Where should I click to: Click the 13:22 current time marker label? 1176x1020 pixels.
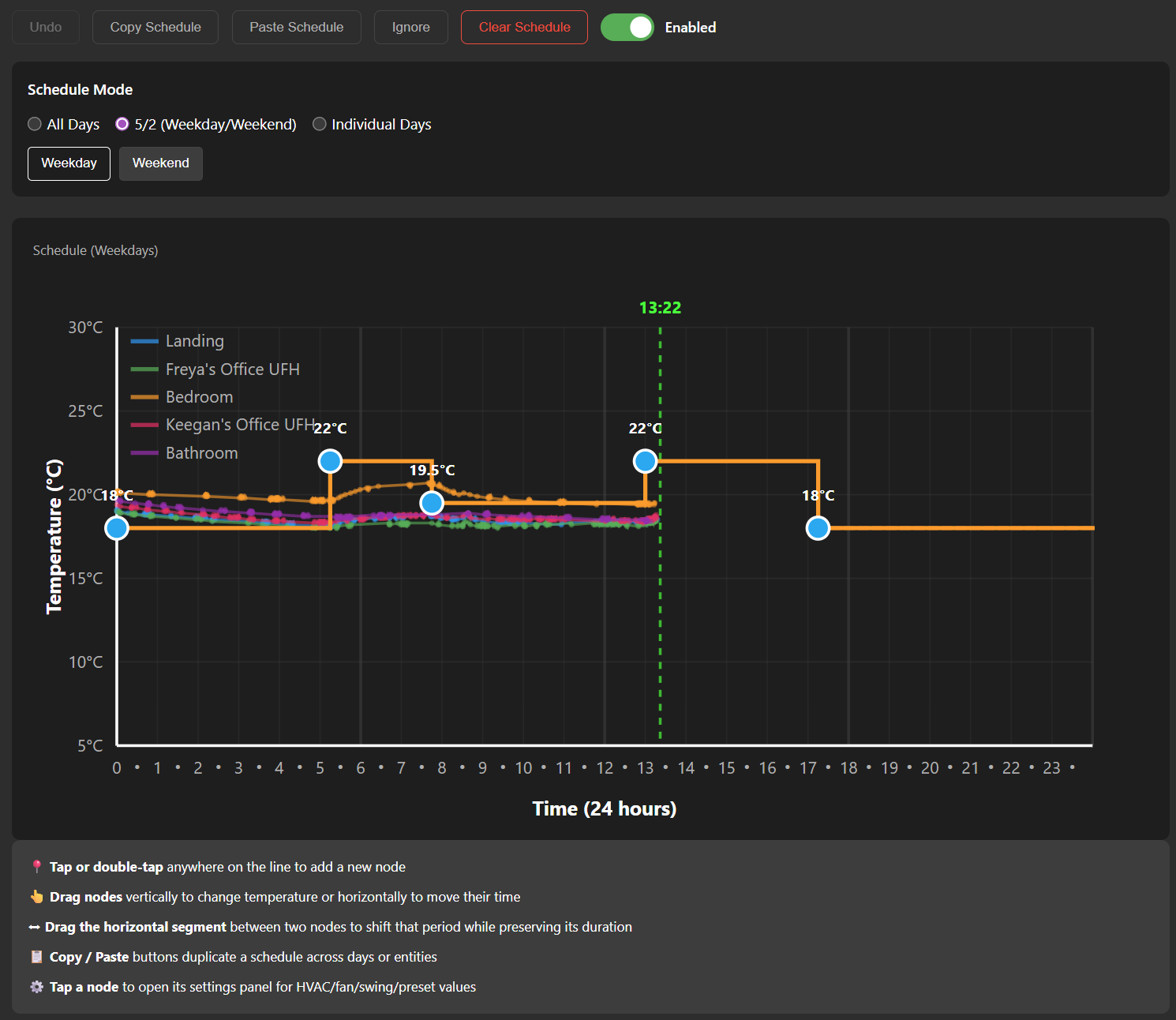[x=661, y=308]
